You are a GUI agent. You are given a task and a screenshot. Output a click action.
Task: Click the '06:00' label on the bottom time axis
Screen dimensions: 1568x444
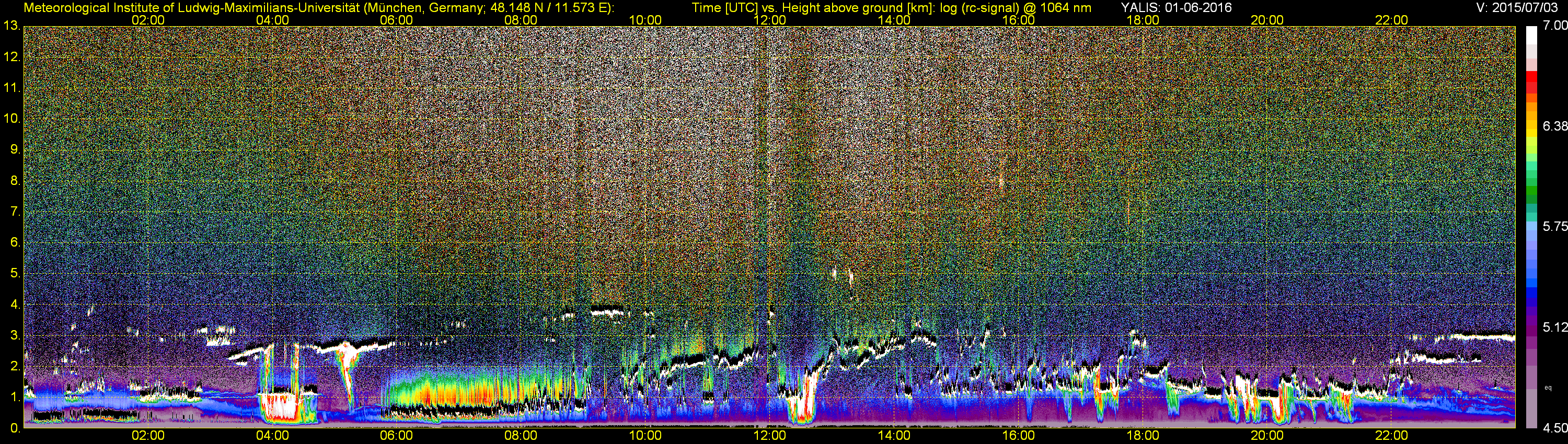[396, 436]
